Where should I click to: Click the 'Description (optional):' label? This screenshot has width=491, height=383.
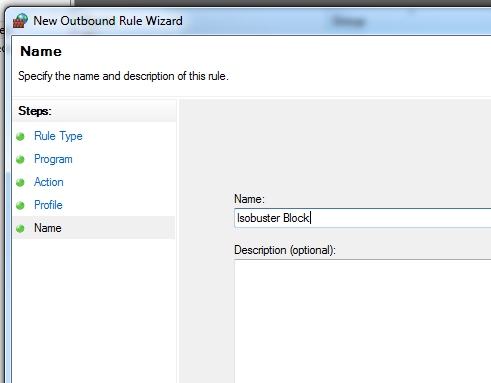tap(285, 250)
